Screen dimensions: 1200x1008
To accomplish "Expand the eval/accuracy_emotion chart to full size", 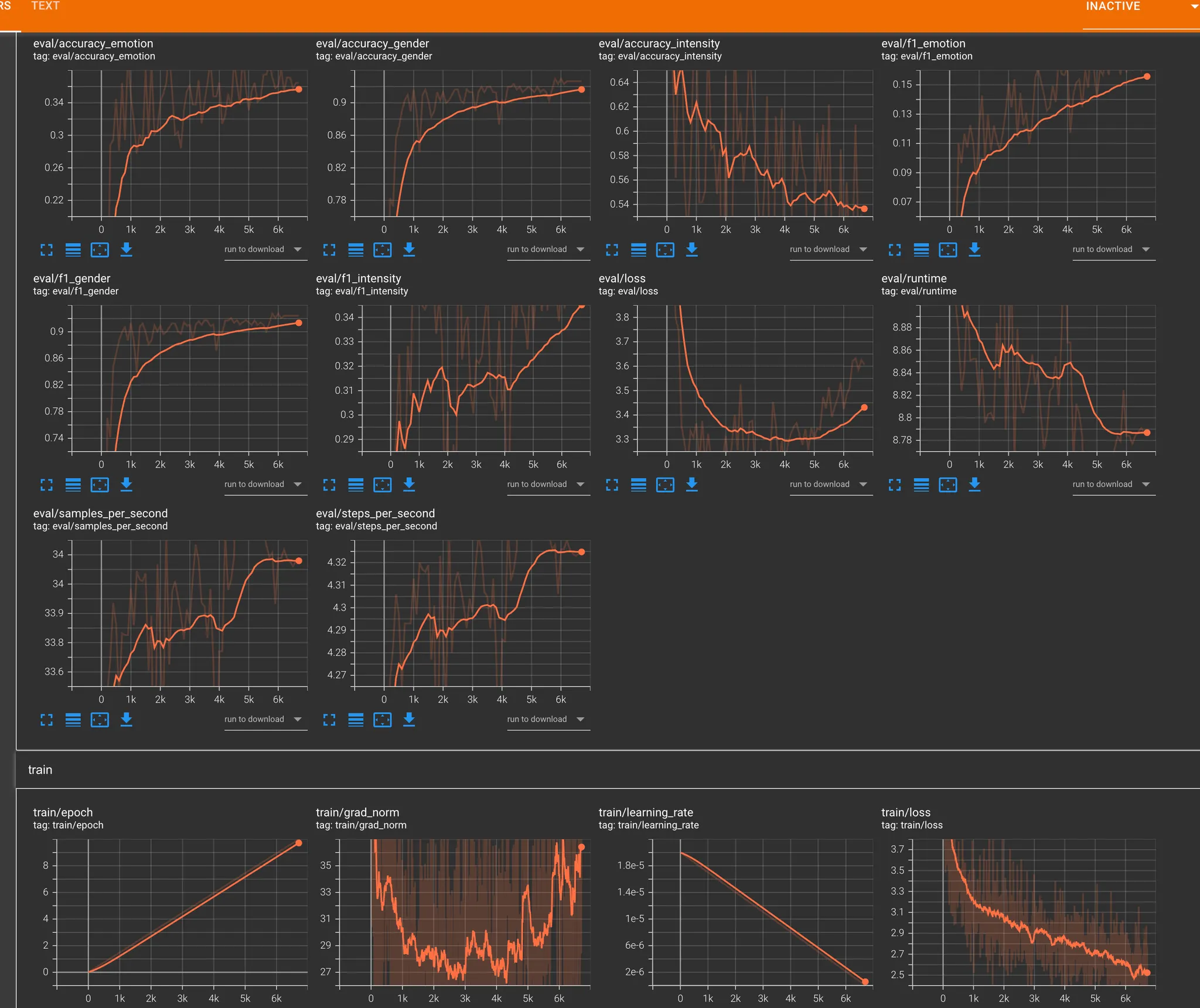I will [46, 250].
